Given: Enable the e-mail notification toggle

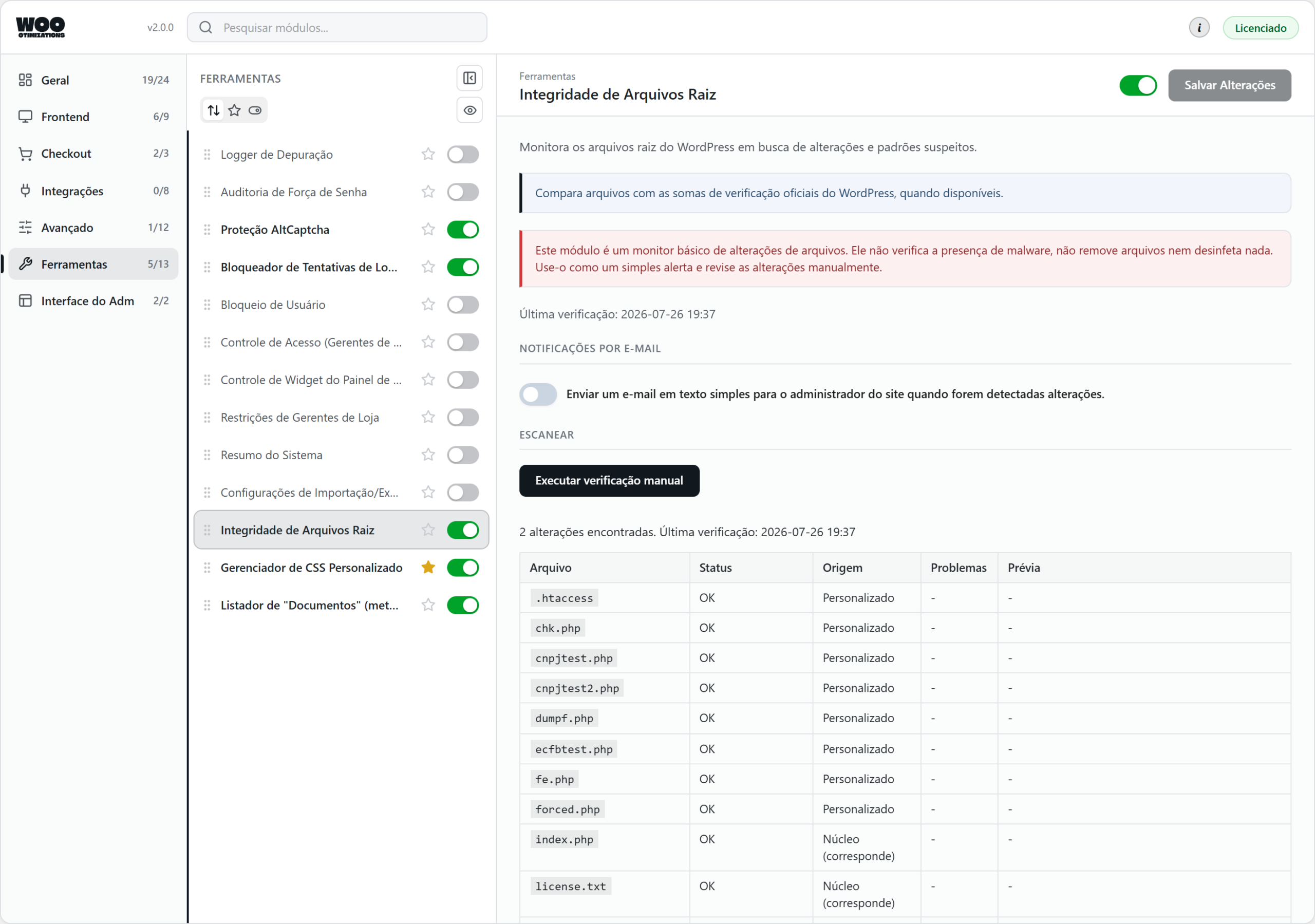Looking at the screenshot, I should [537, 394].
